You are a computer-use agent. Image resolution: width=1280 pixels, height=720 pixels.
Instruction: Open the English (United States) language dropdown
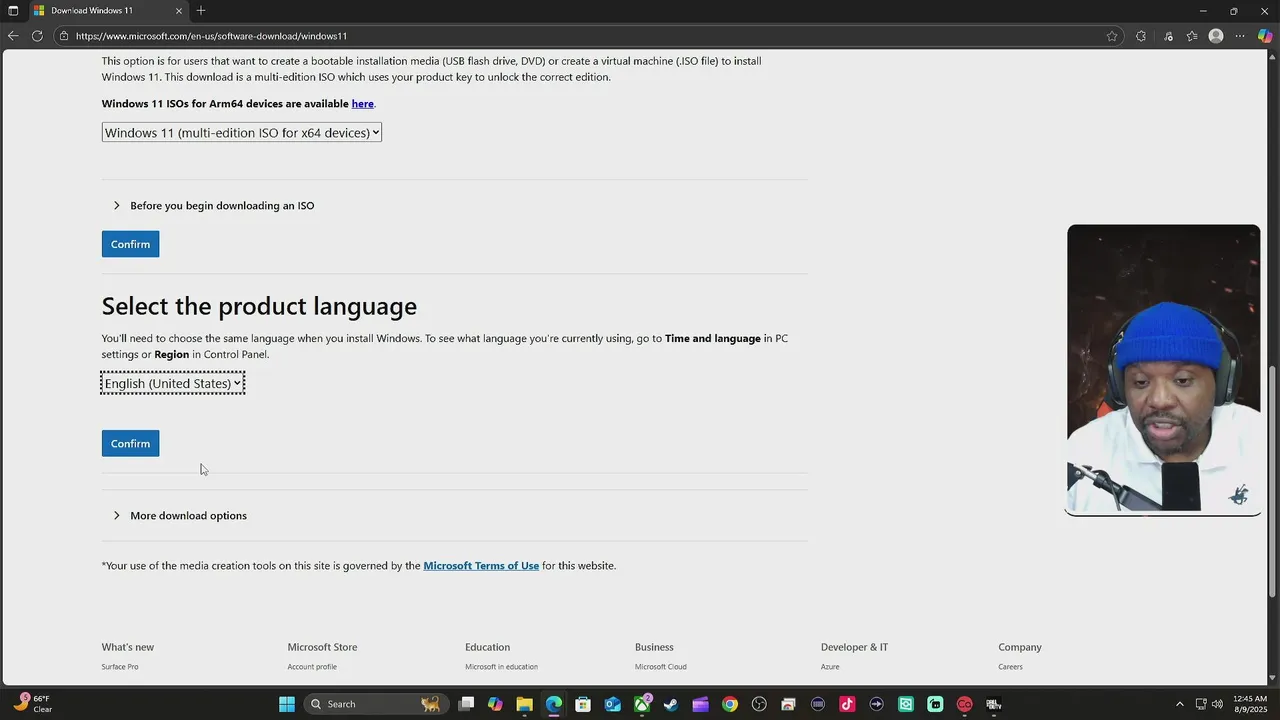point(172,383)
